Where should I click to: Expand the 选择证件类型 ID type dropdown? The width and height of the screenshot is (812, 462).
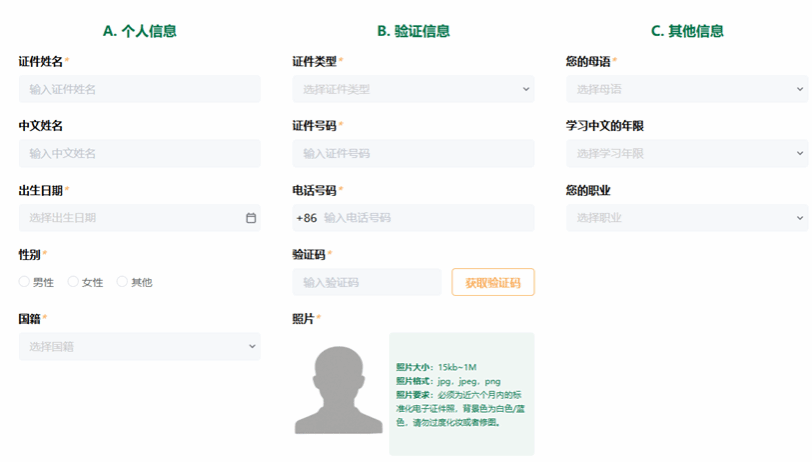tap(413, 89)
